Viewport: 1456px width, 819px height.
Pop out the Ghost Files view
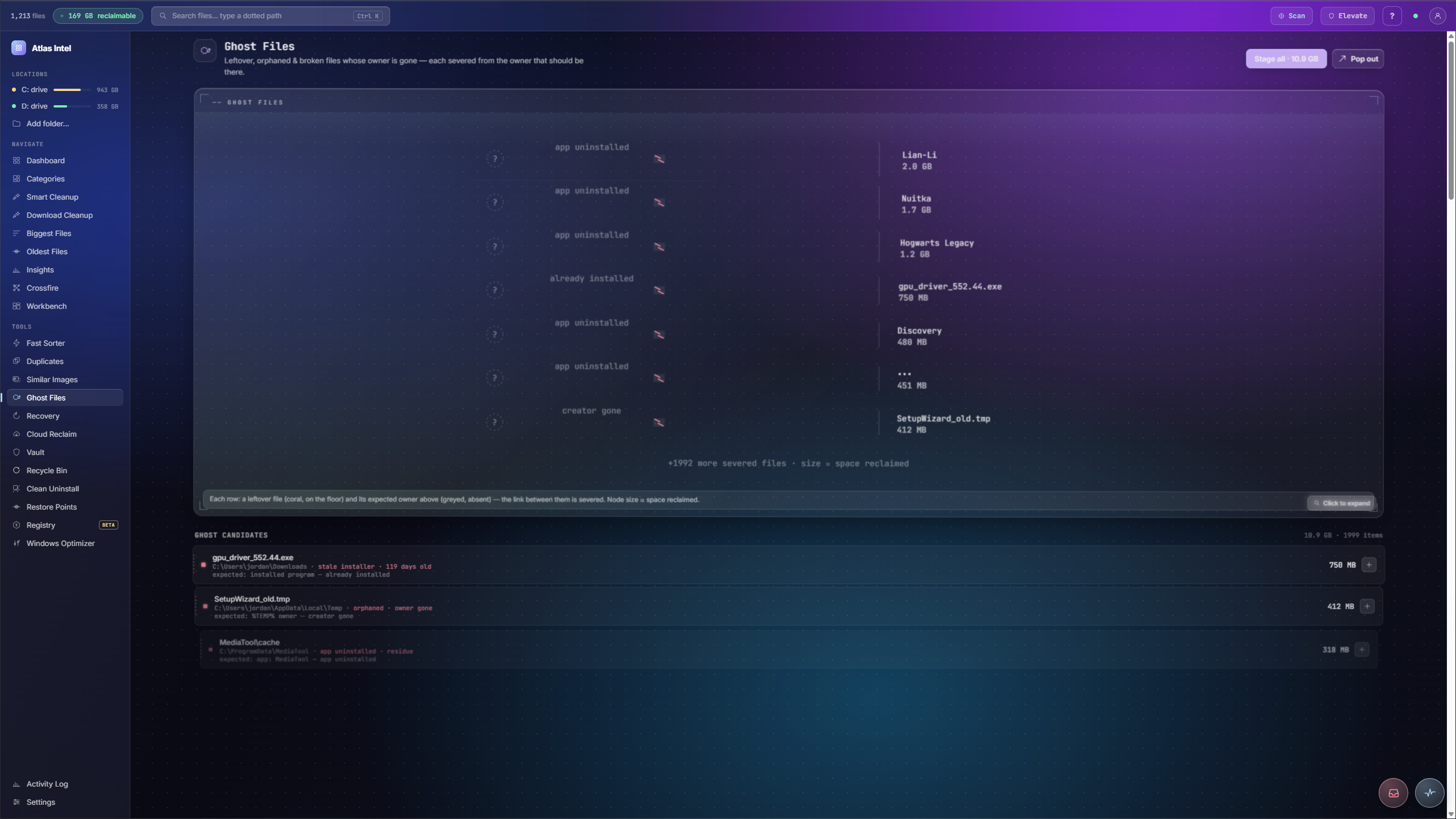click(1358, 59)
